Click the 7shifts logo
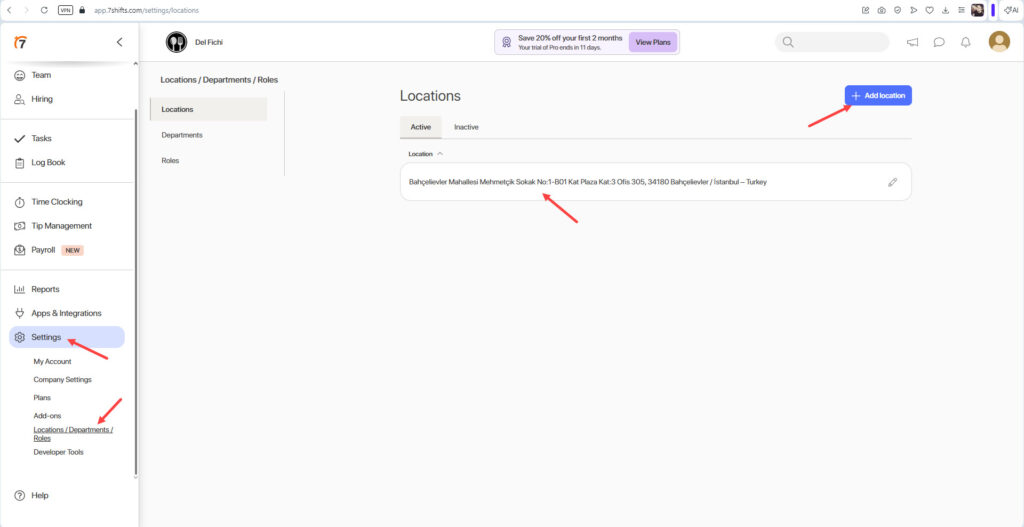Screen dimensions: 1024x527 coord(20,42)
